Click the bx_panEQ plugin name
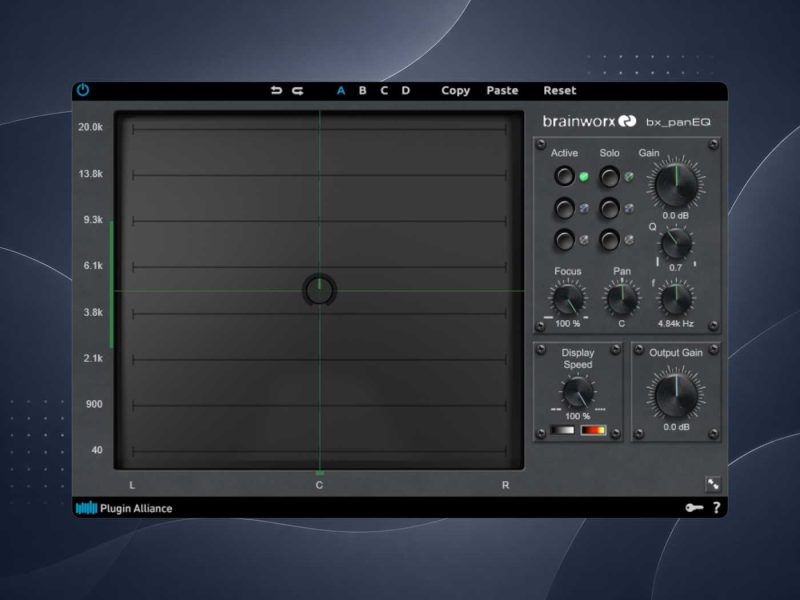This screenshot has width=800, height=600. [678, 122]
